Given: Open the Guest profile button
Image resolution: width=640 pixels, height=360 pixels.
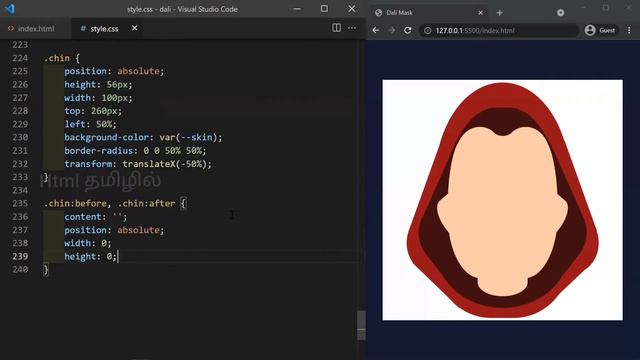Looking at the screenshot, I should [x=600, y=30].
